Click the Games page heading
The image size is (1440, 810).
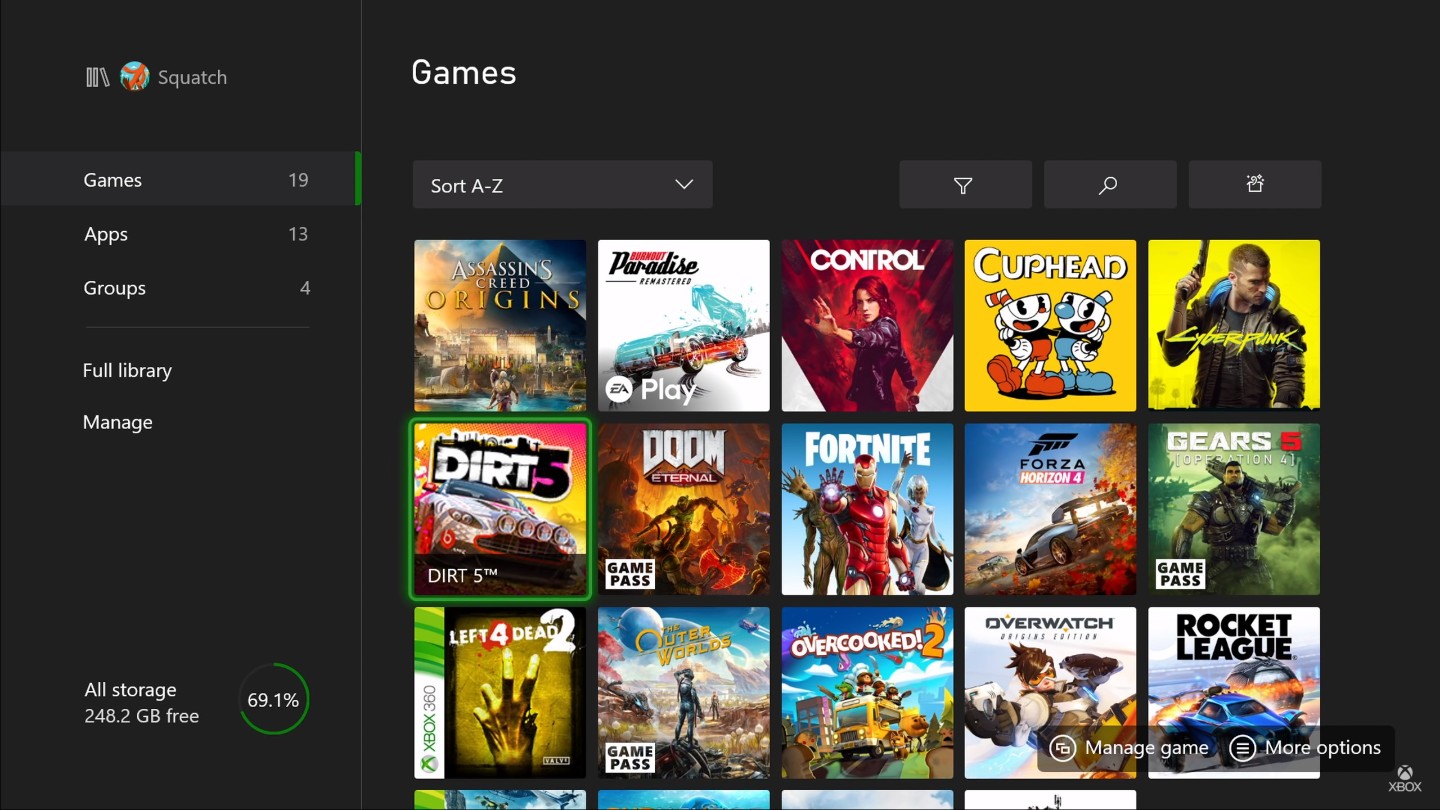point(464,73)
